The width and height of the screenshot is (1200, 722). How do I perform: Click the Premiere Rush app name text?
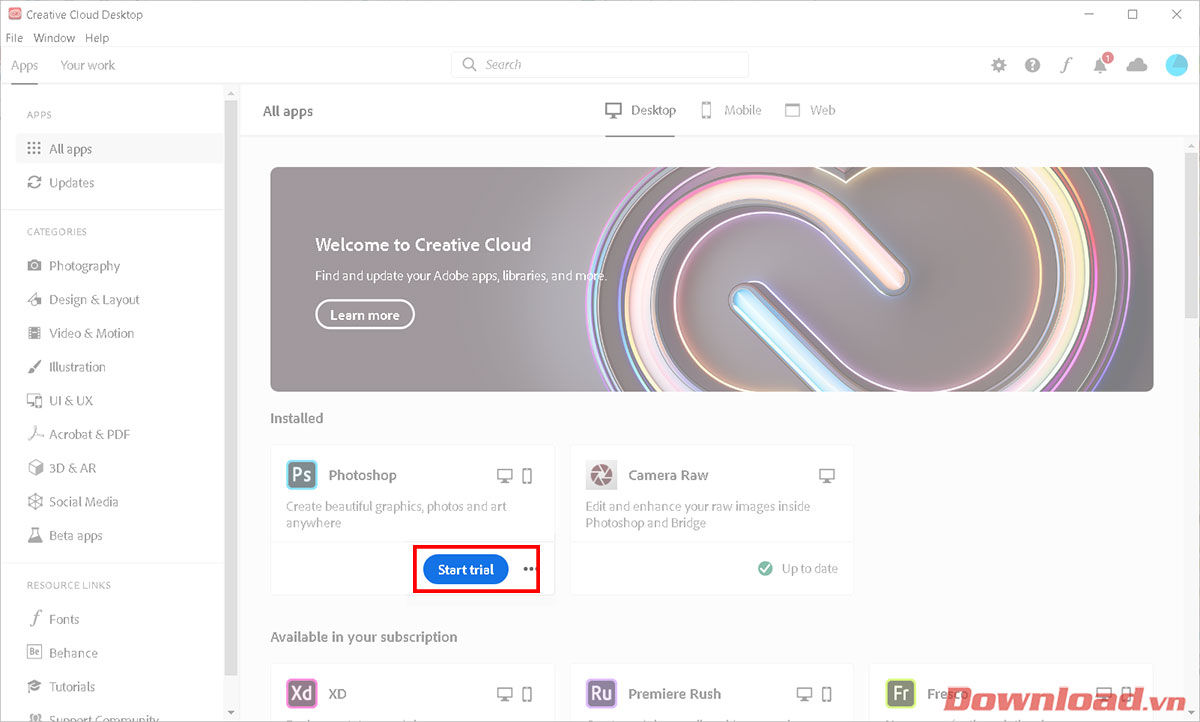[x=674, y=694]
